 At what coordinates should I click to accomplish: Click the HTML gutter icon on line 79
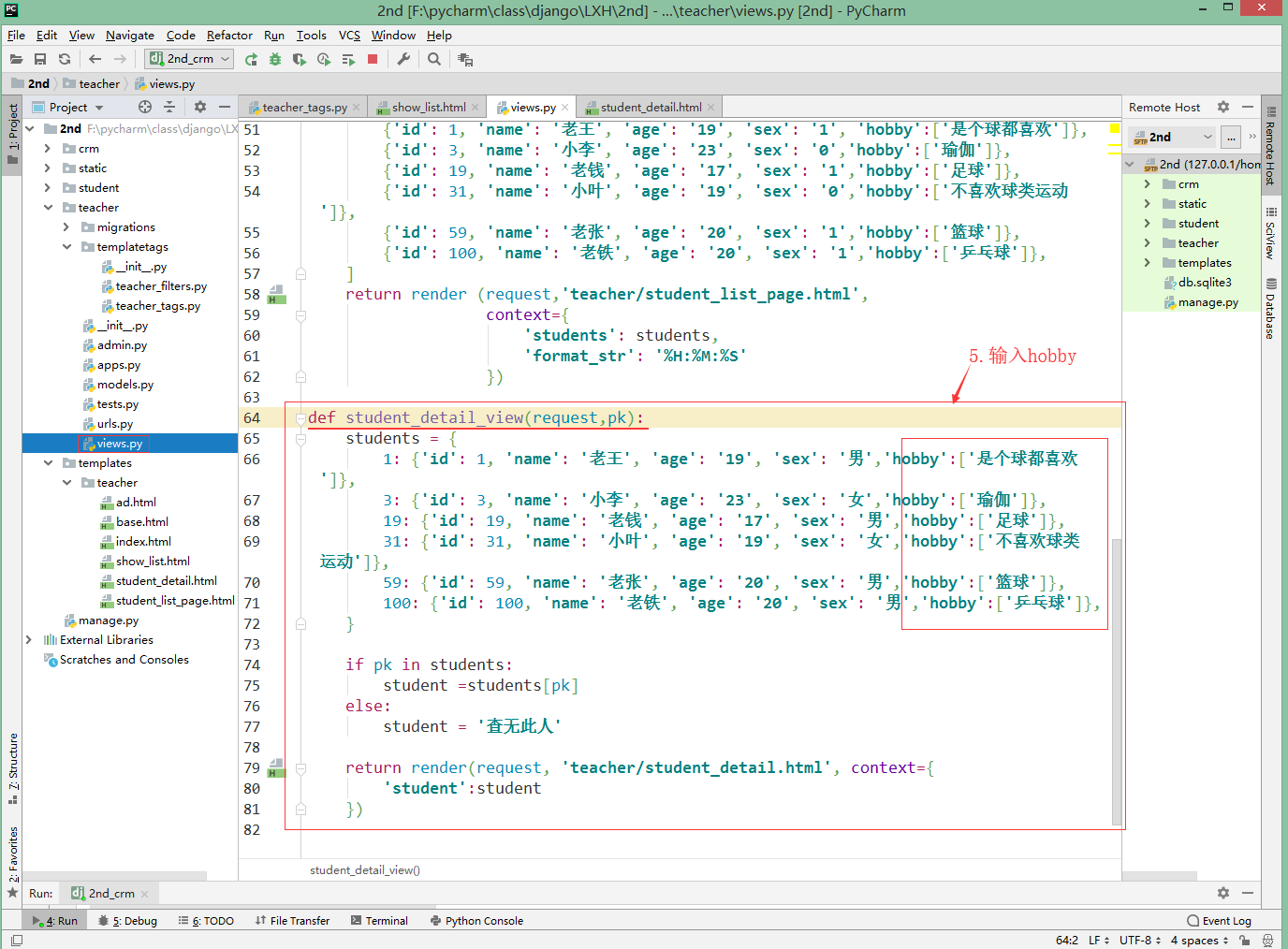pos(276,767)
